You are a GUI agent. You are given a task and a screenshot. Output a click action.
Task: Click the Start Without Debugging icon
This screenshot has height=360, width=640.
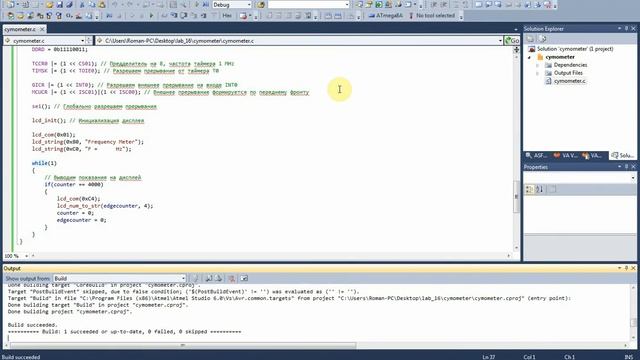point(206,5)
